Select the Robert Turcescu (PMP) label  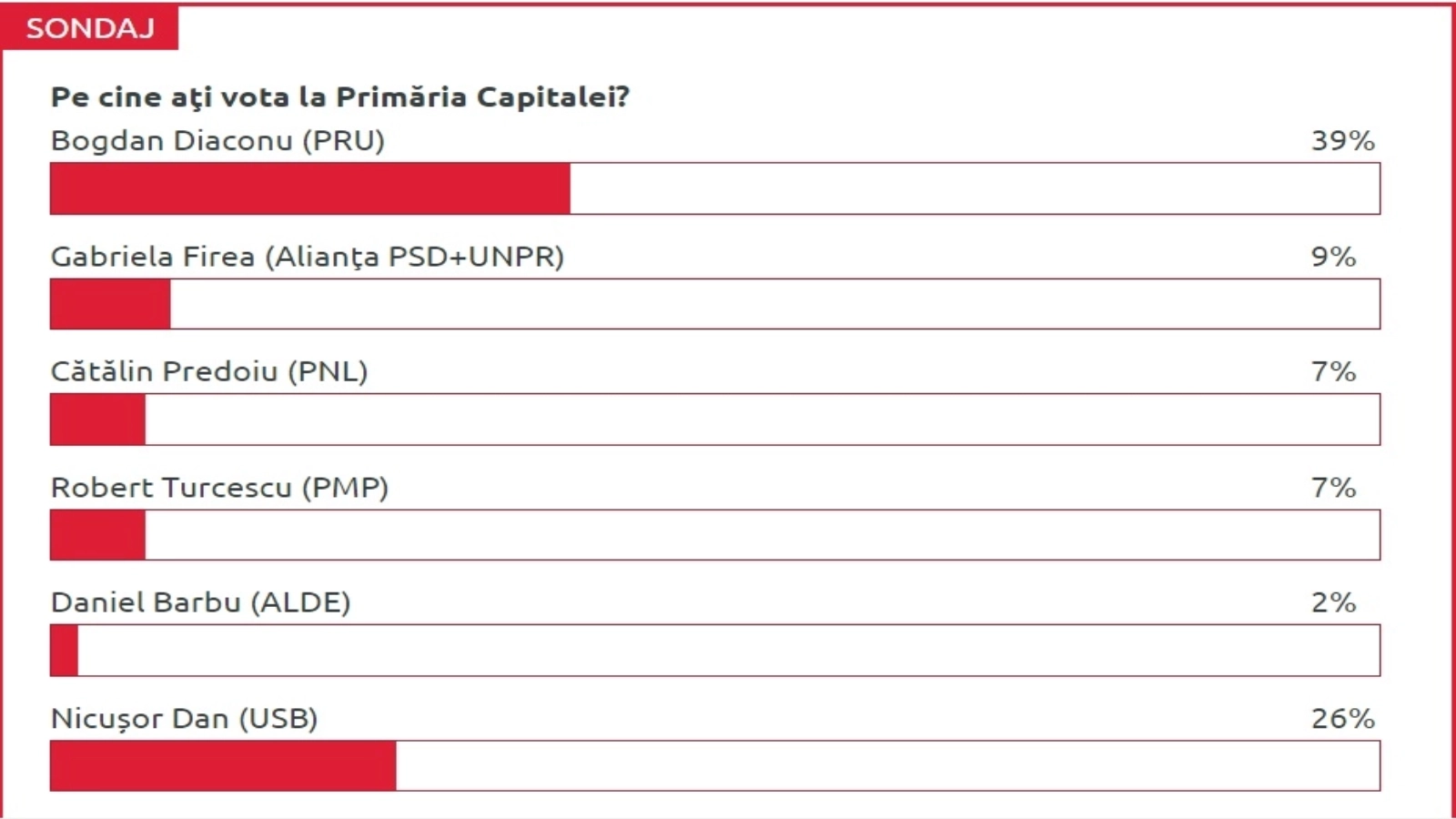point(219,488)
